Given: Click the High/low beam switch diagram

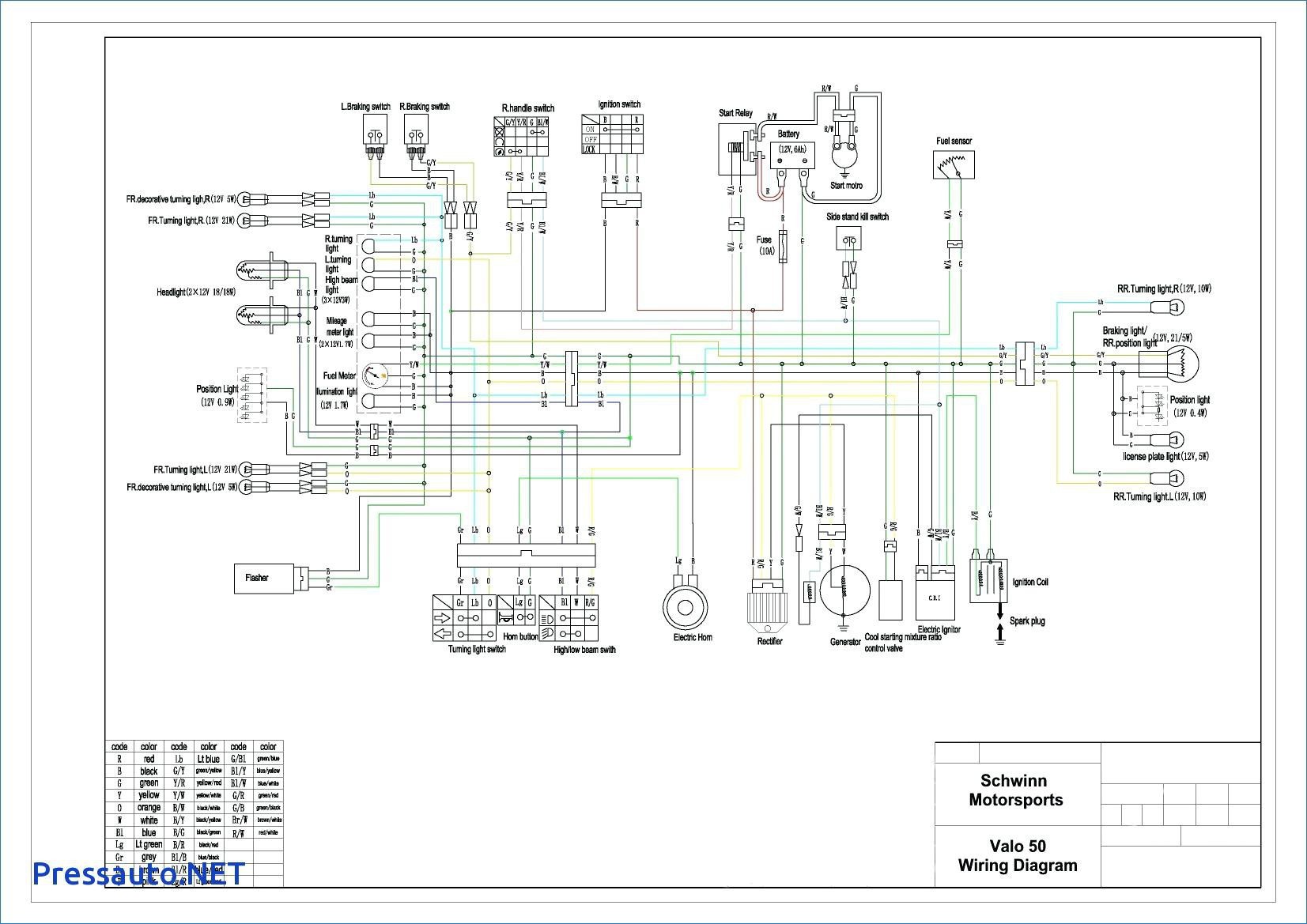Looking at the screenshot, I should (x=568, y=618).
